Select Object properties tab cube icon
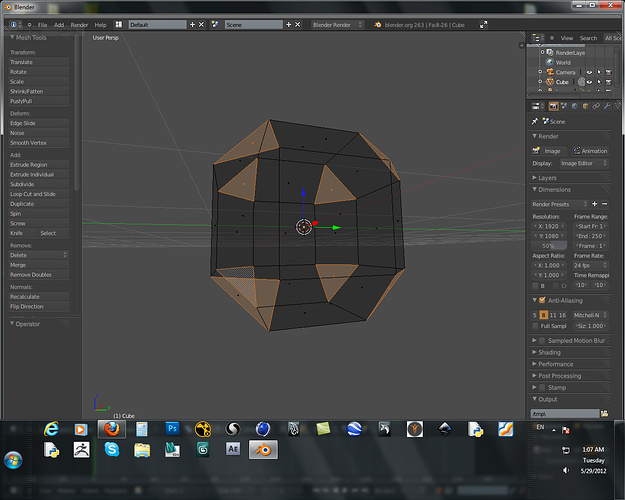 [x=585, y=106]
